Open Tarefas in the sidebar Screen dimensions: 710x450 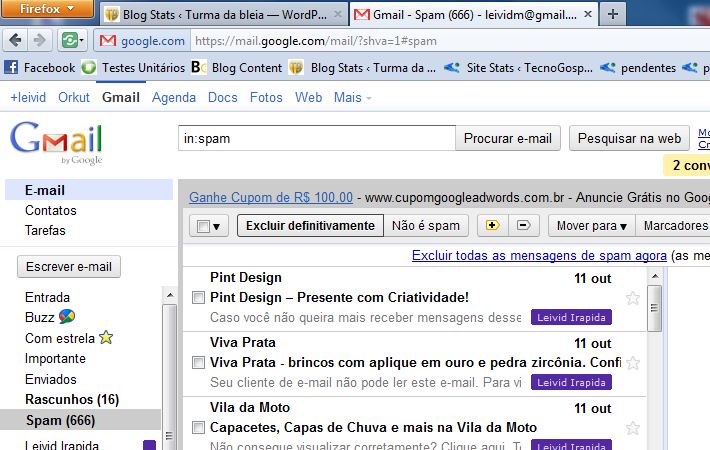tap(45, 230)
